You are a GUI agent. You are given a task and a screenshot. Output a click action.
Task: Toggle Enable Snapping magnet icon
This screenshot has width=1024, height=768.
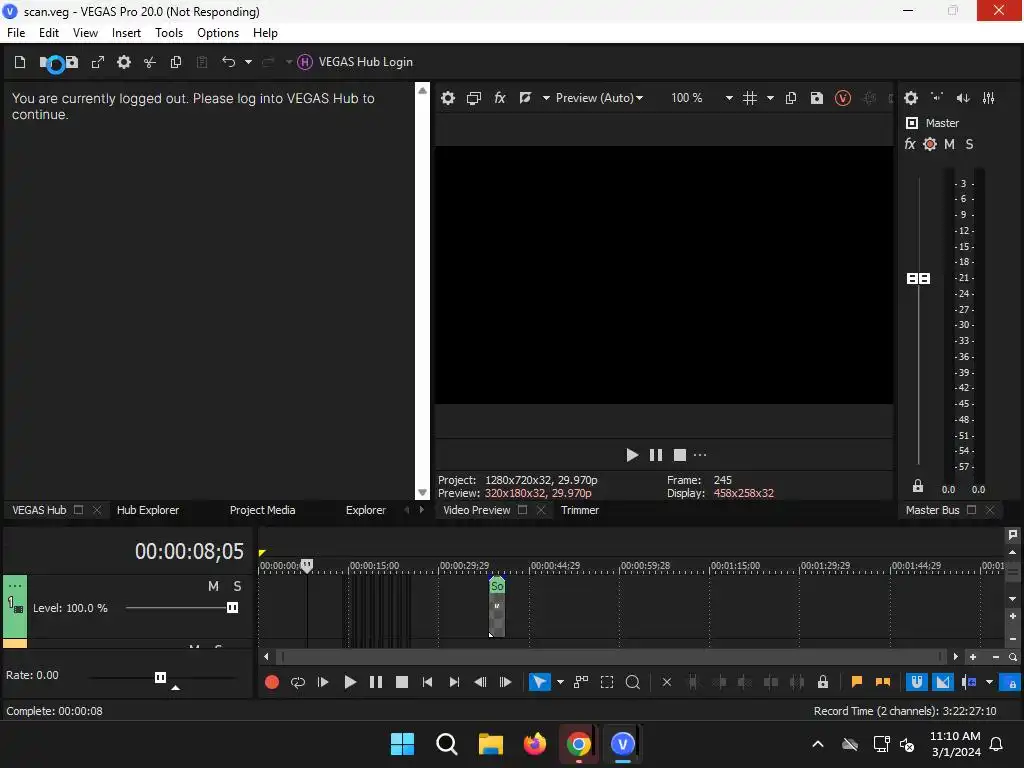point(917,682)
